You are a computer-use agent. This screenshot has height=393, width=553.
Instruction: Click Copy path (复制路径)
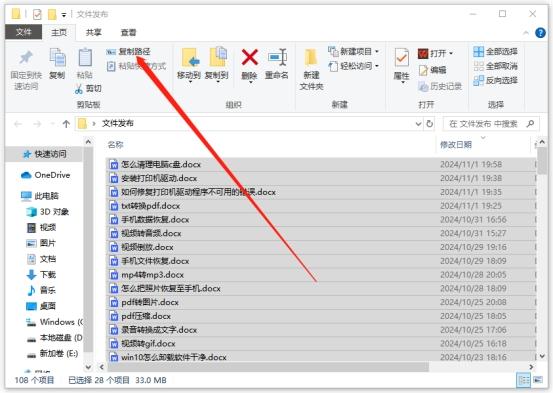pos(128,52)
